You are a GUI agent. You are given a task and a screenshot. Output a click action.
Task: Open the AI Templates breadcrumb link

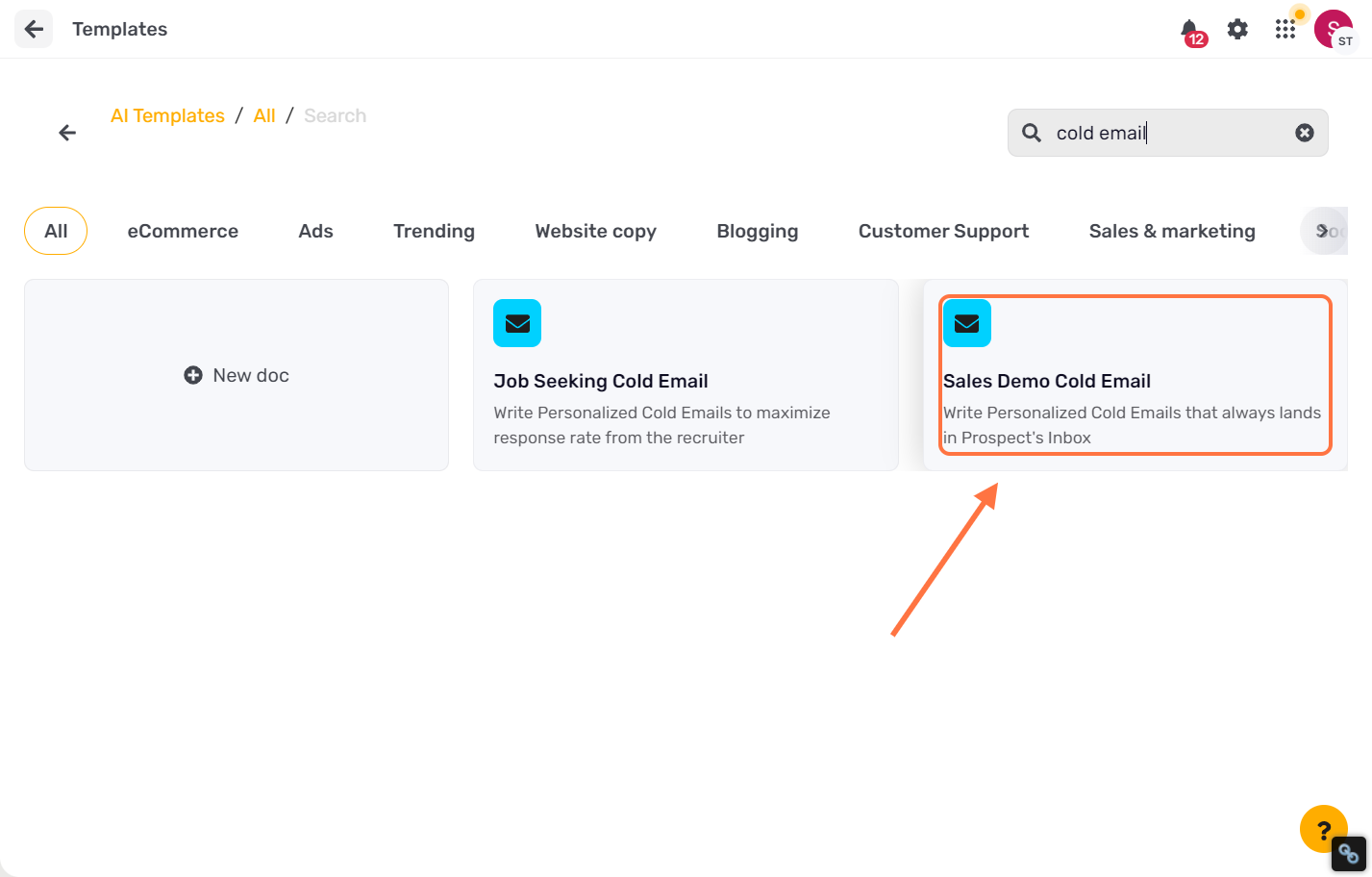click(x=167, y=115)
